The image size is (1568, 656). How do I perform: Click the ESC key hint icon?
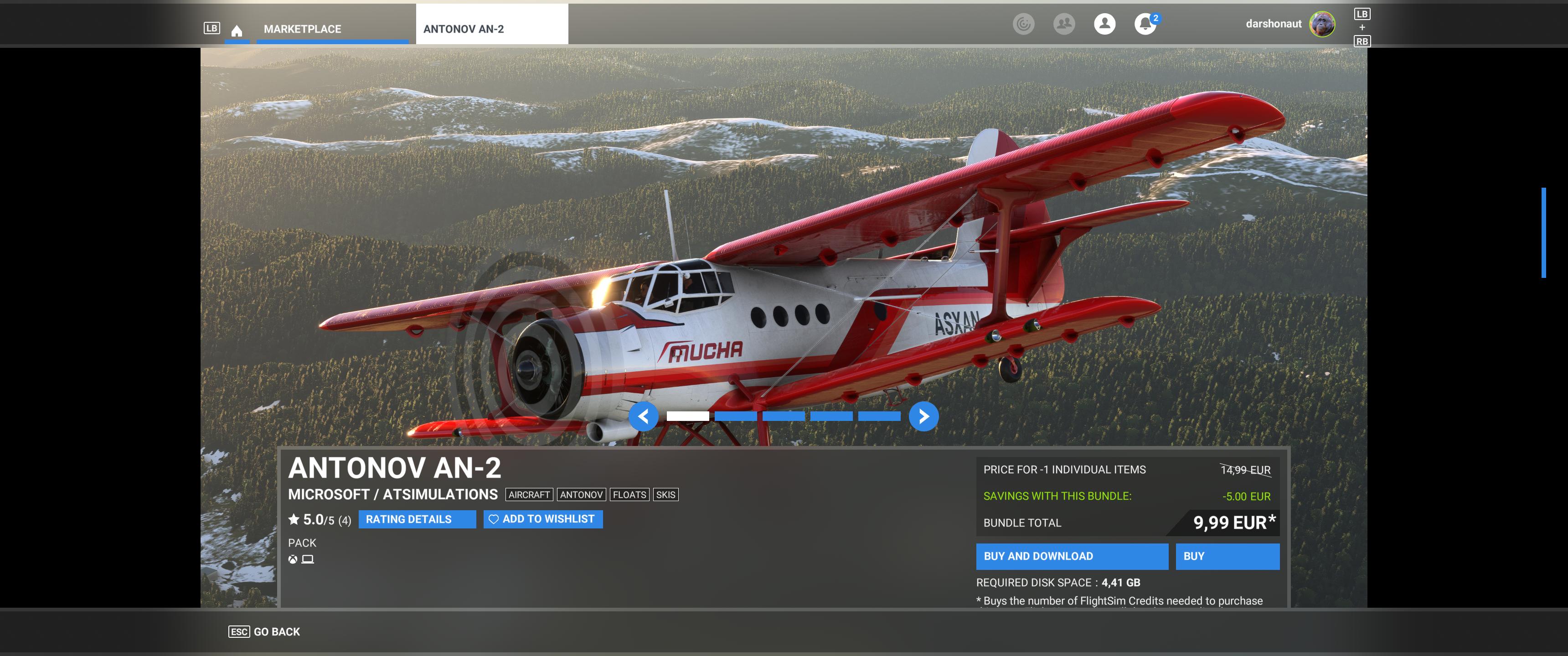(x=238, y=632)
